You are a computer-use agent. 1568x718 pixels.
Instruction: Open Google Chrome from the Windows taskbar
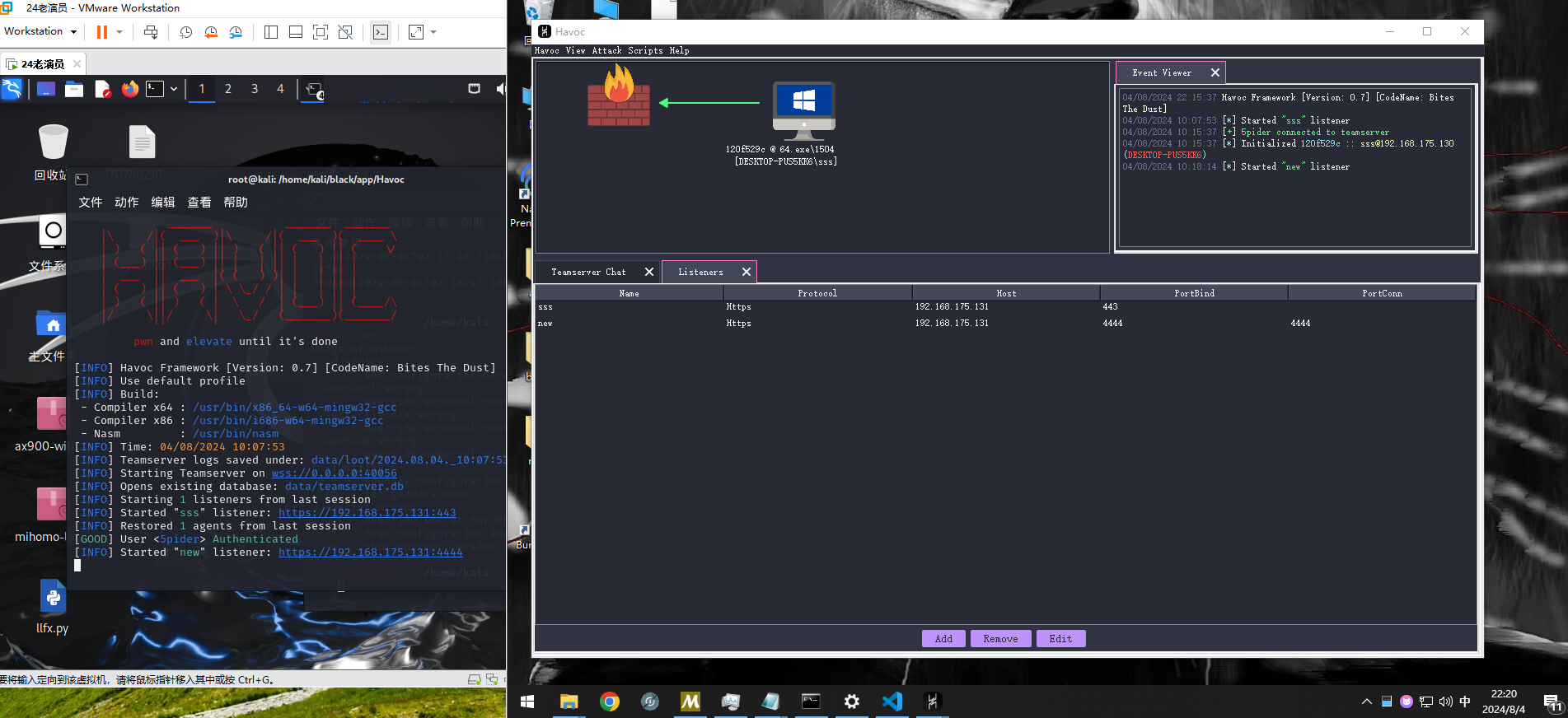point(610,702)
